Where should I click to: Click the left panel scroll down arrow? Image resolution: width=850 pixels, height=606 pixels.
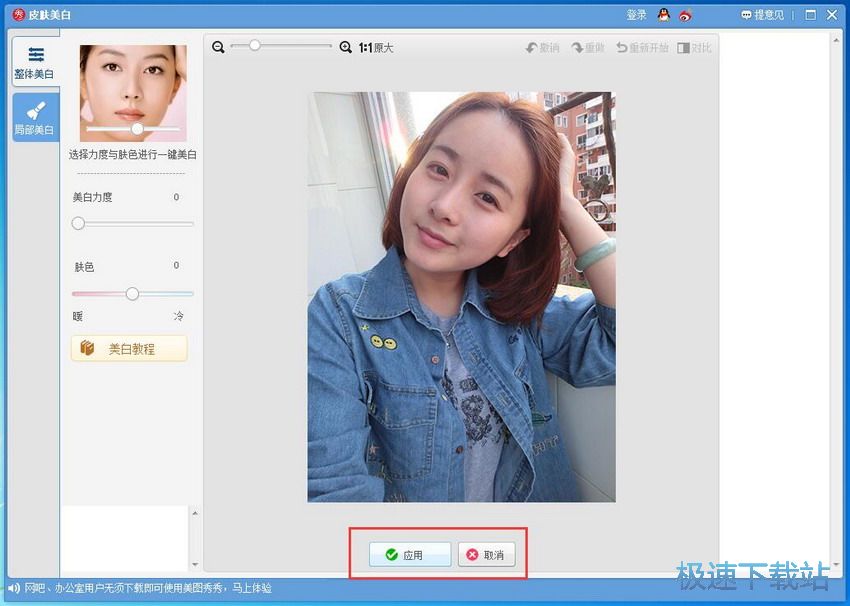(x=195, y=564)
